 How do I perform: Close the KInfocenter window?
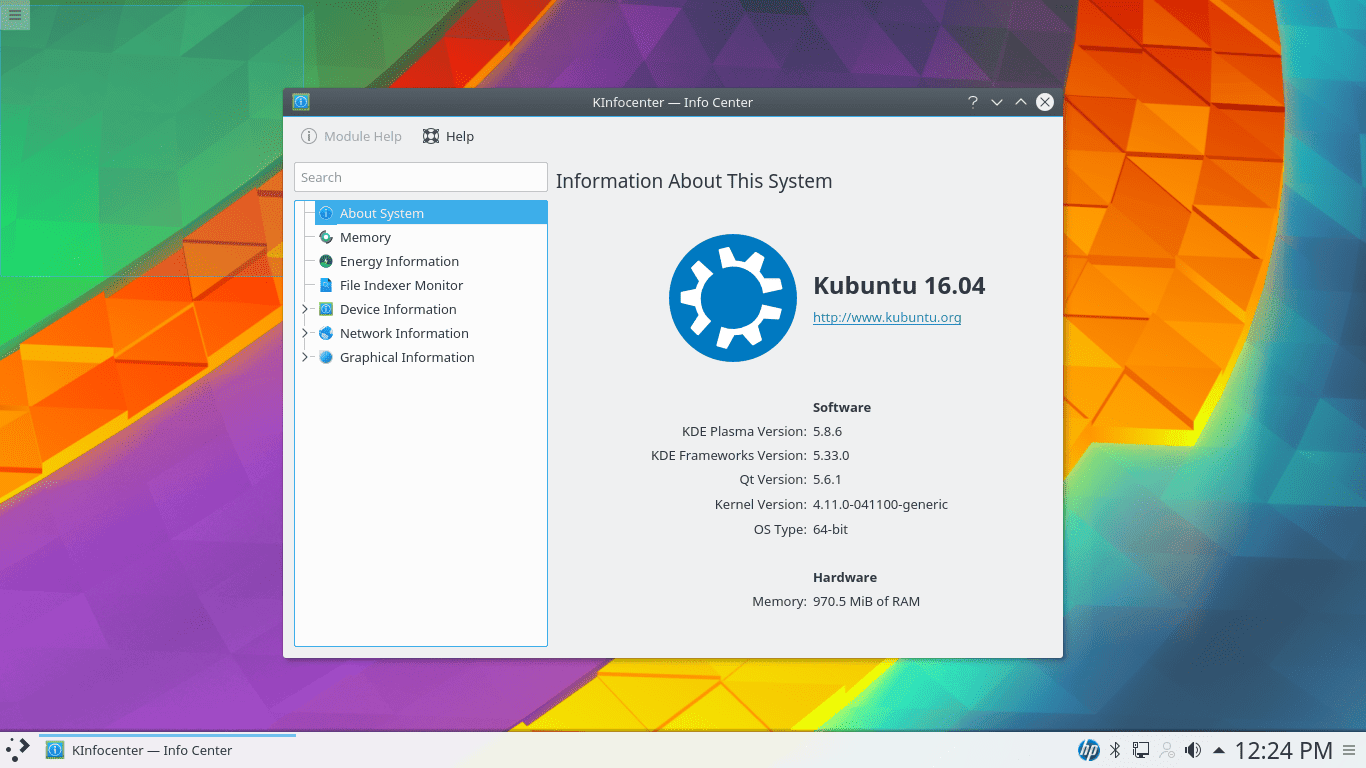(x=1045, y=102)
